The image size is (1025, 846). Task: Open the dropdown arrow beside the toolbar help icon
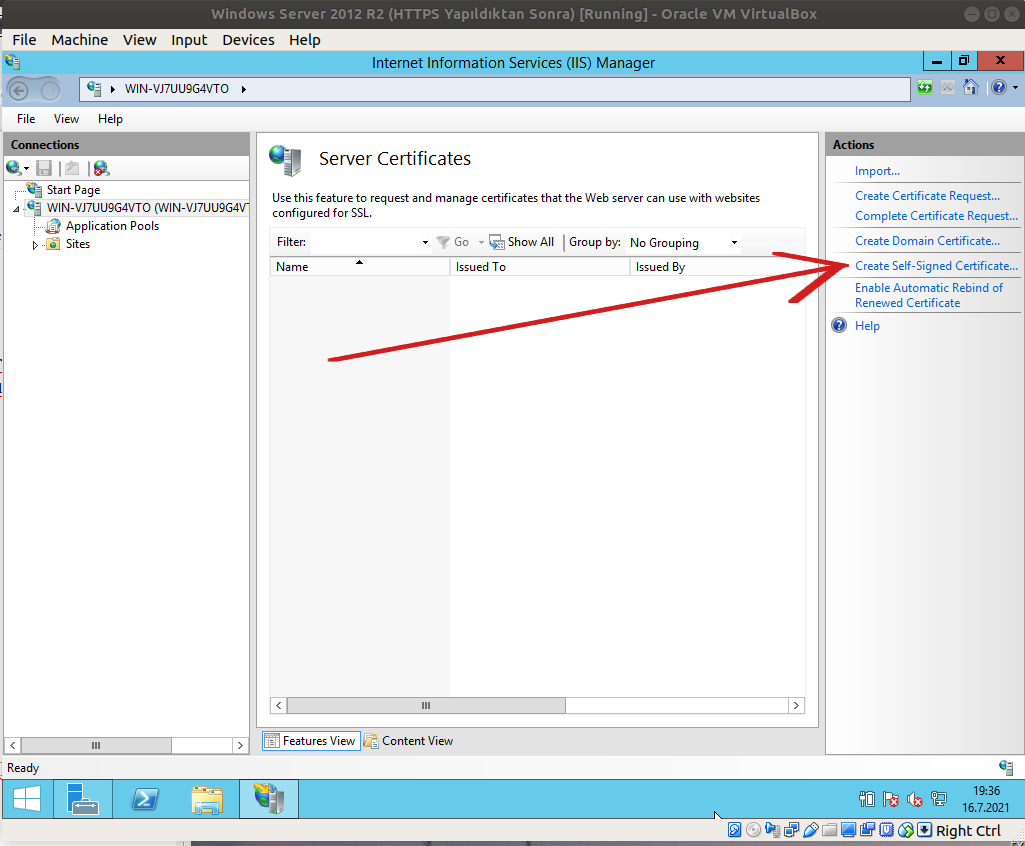pyautogui.click(x=1015, y=88)
